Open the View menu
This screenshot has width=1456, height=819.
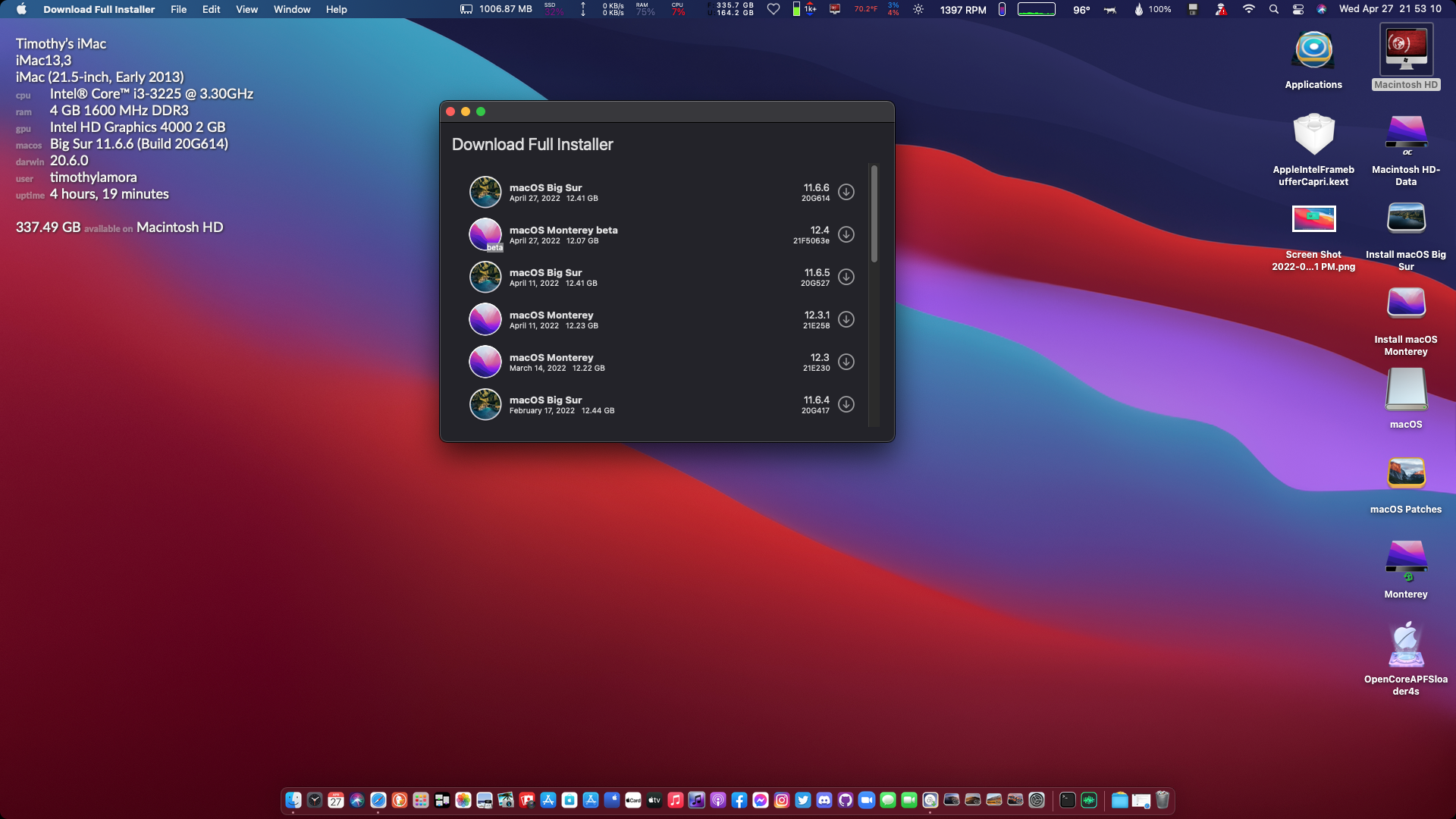click(x=246, y=9)
